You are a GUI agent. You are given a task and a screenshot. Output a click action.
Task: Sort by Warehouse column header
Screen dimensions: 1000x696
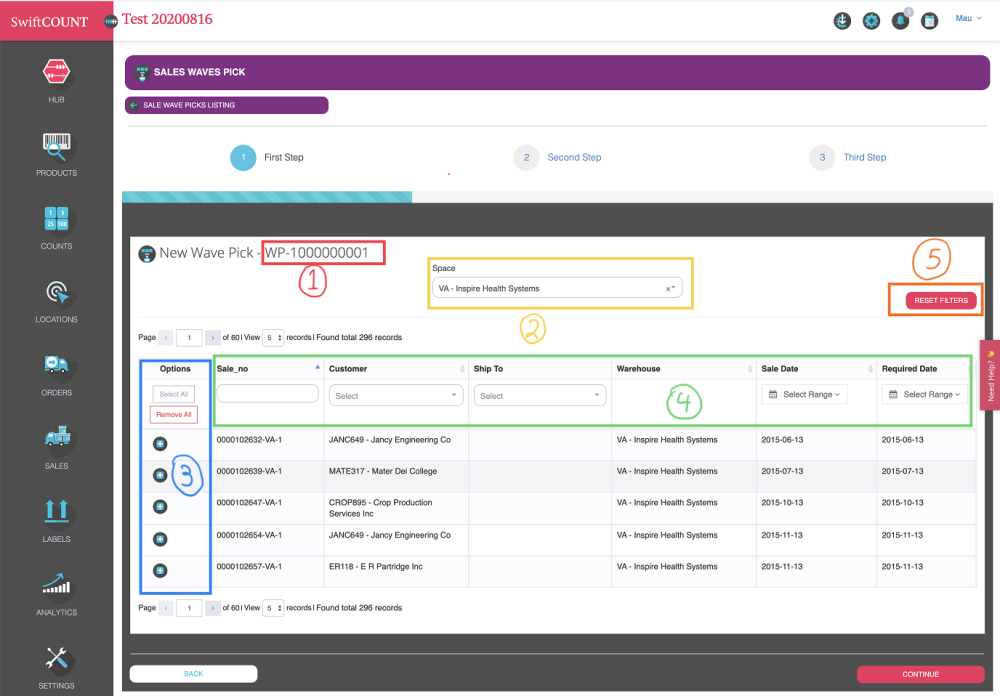pos(684,369)
